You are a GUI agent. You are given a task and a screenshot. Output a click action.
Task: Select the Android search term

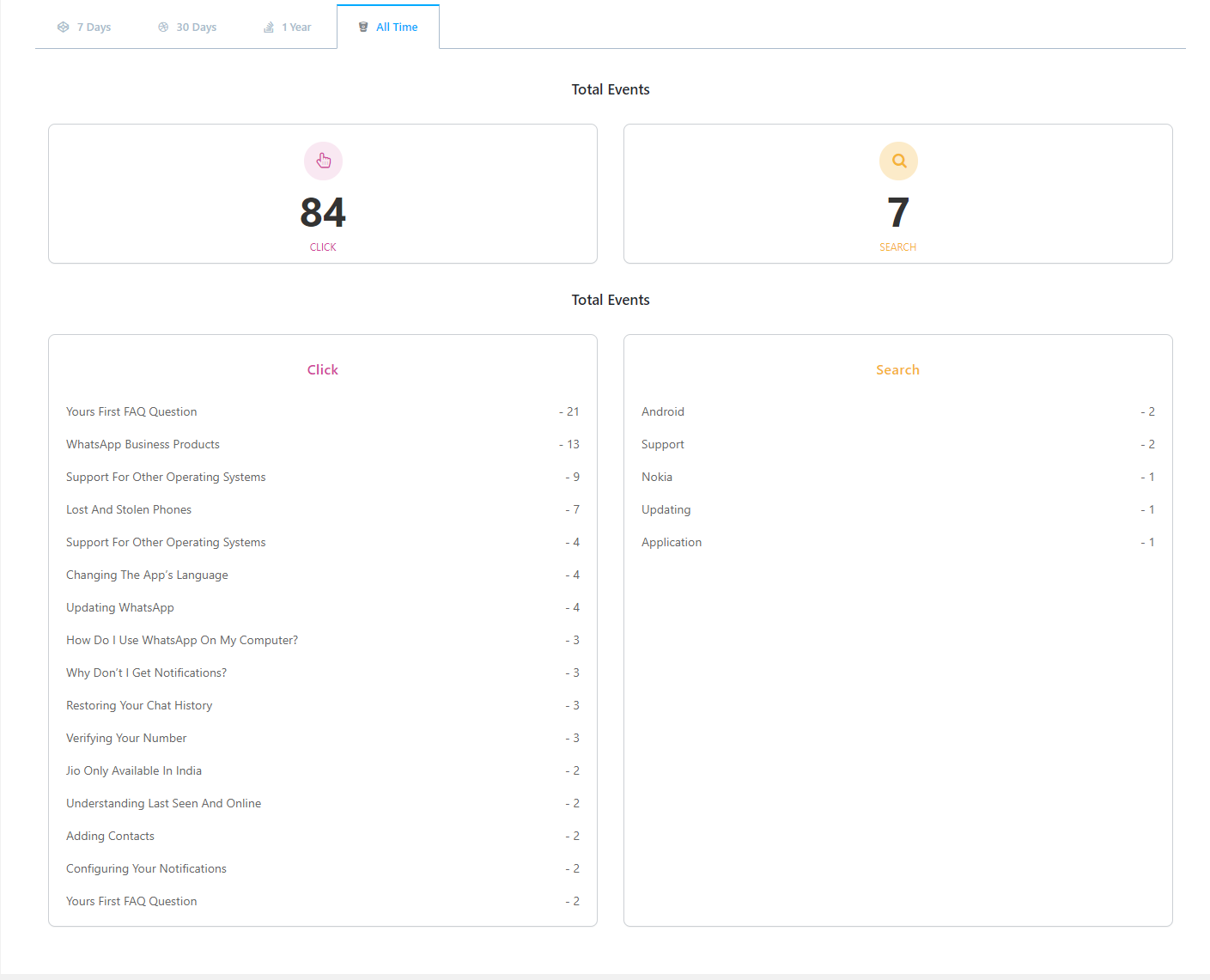tap(663, 412)
